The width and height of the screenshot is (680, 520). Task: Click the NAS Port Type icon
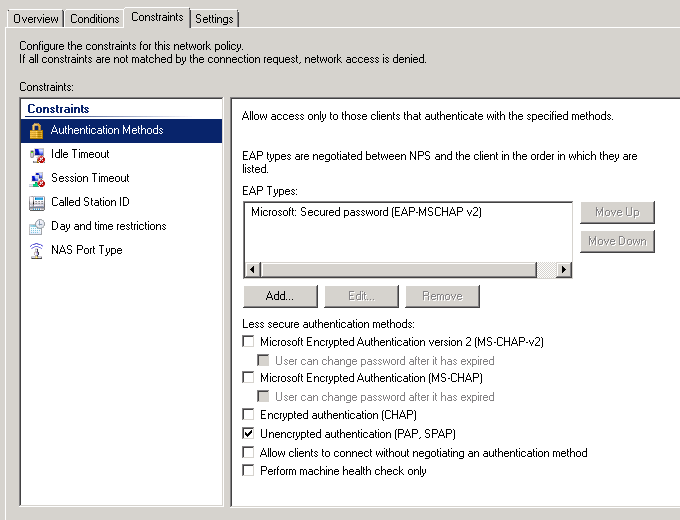tap(37, 251)
